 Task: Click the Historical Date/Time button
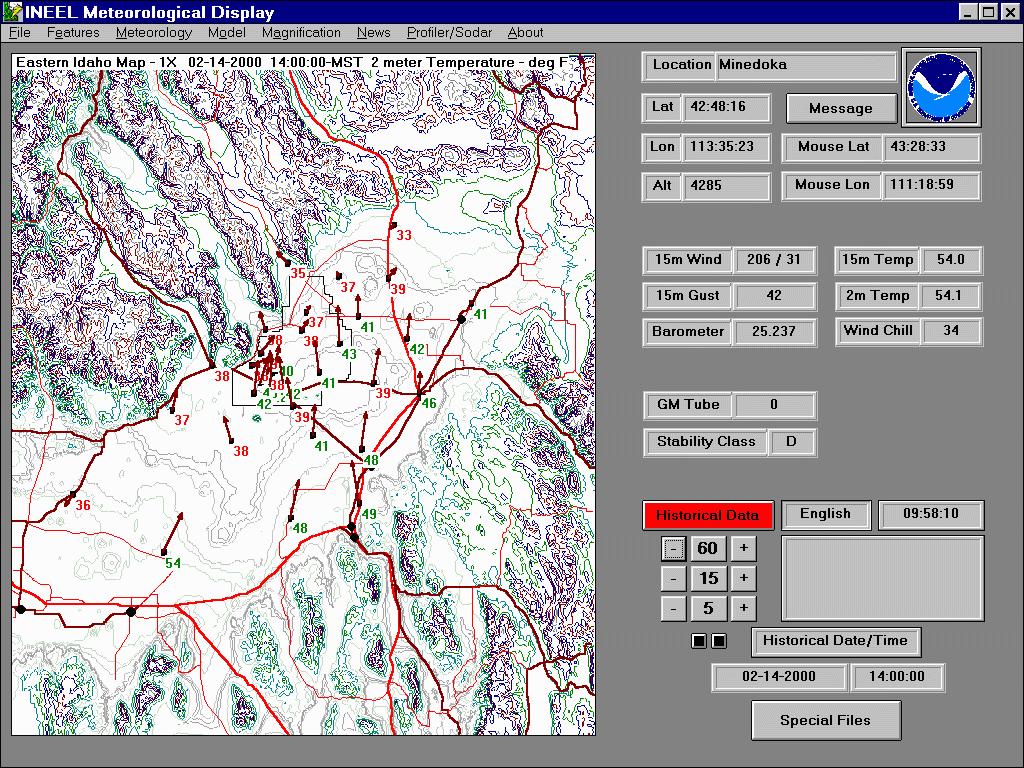pyautogui.click(x=835, y=641)
